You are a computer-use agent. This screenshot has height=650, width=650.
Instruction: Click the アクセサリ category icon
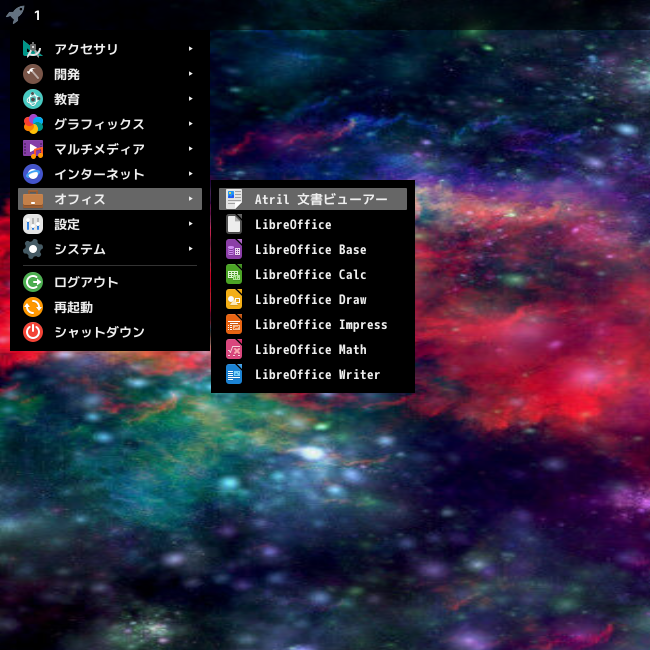pyautogui.click(x=33, y=49)
